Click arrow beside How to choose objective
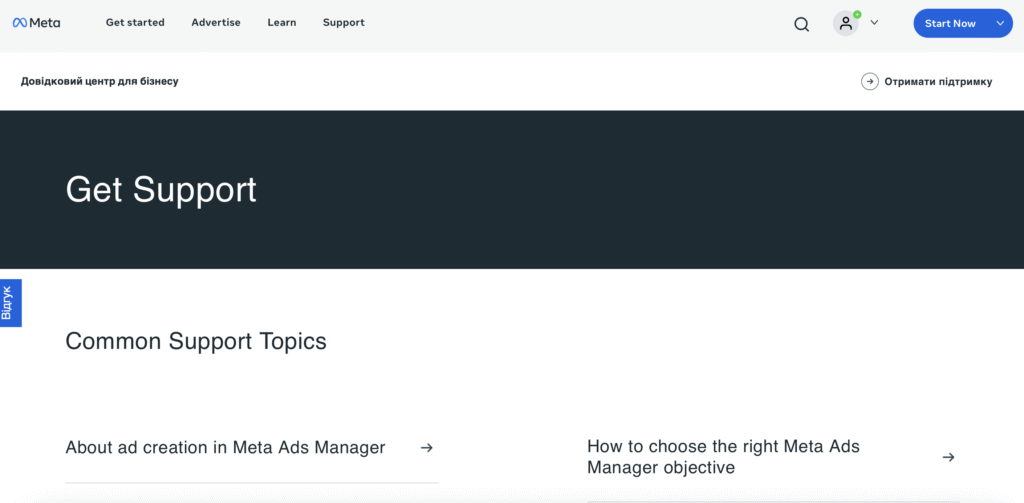This screenshot has width=1024, height=503. coord(948,457)
